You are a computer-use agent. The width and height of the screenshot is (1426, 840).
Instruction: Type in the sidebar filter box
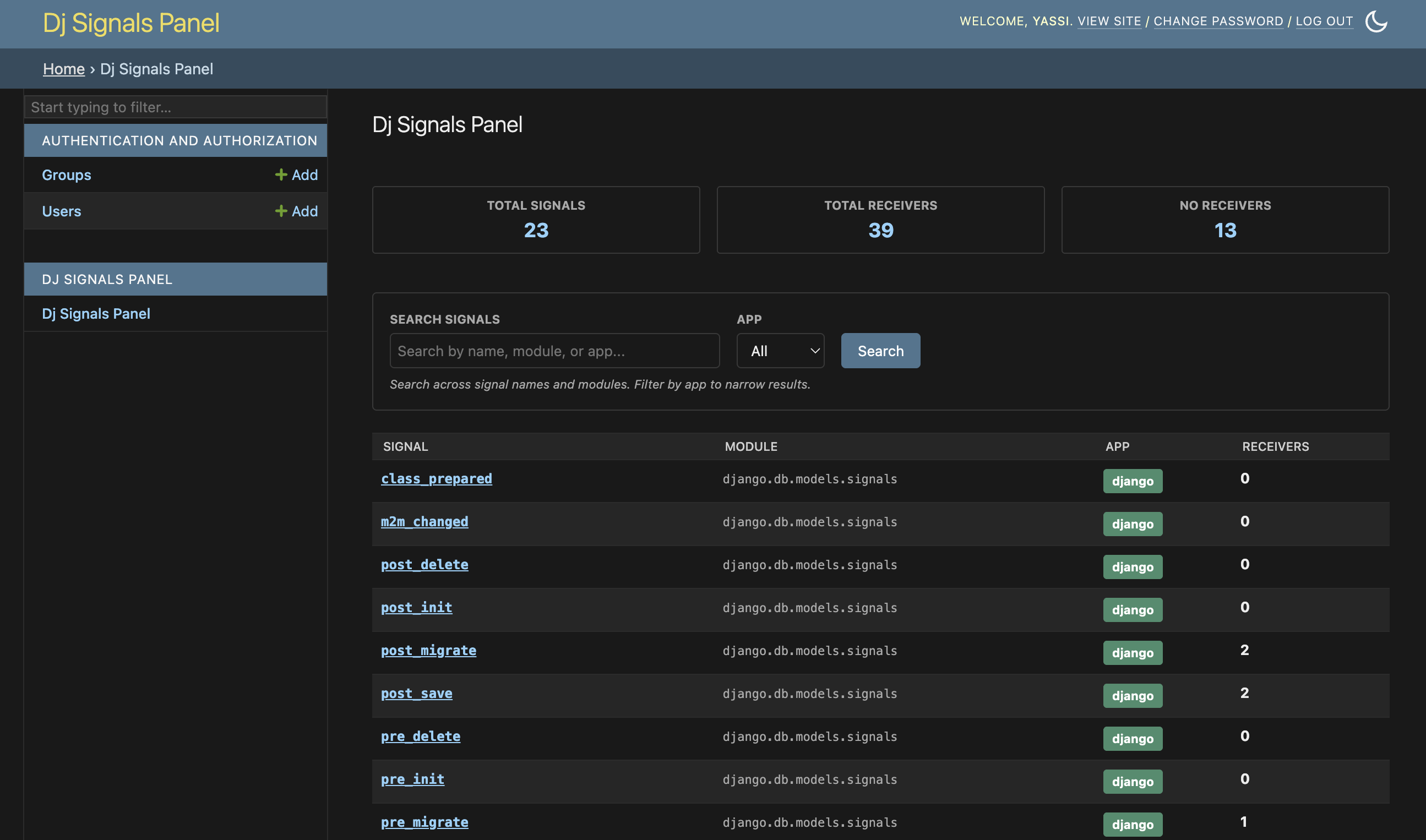click(176, 107)
